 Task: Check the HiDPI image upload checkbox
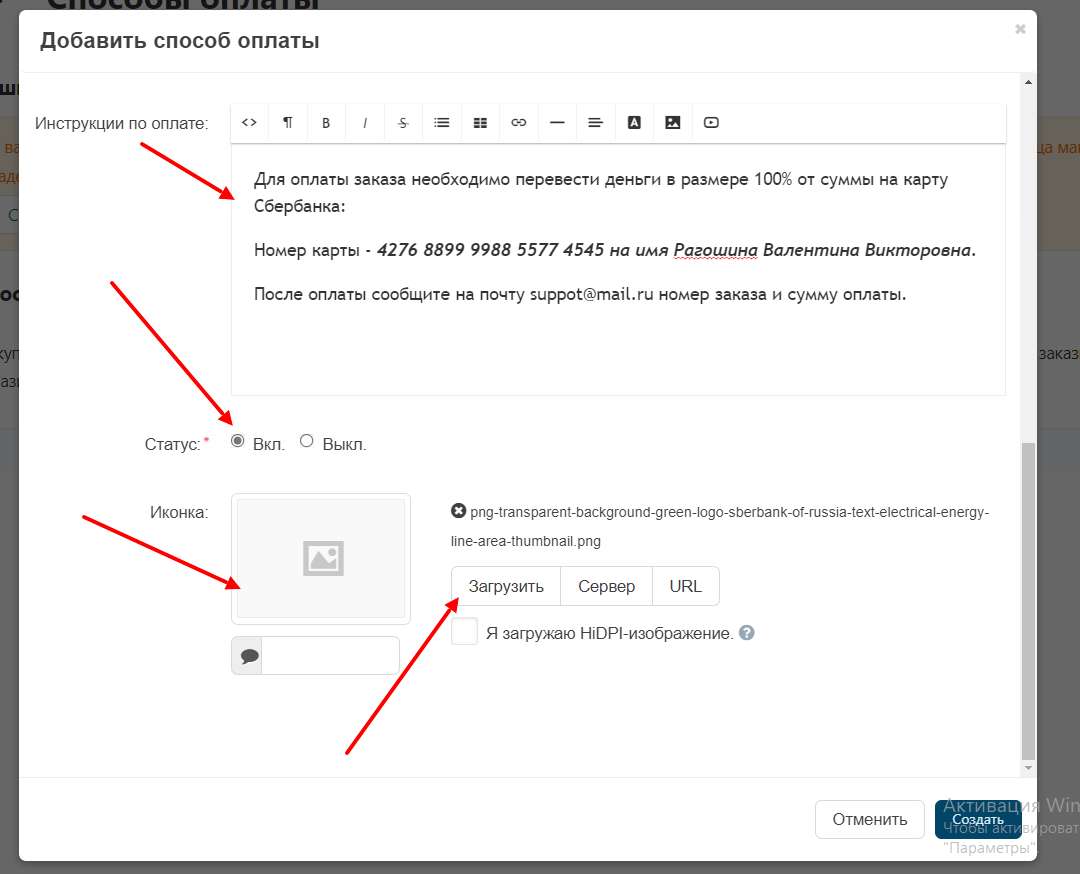tap(464, 632)
